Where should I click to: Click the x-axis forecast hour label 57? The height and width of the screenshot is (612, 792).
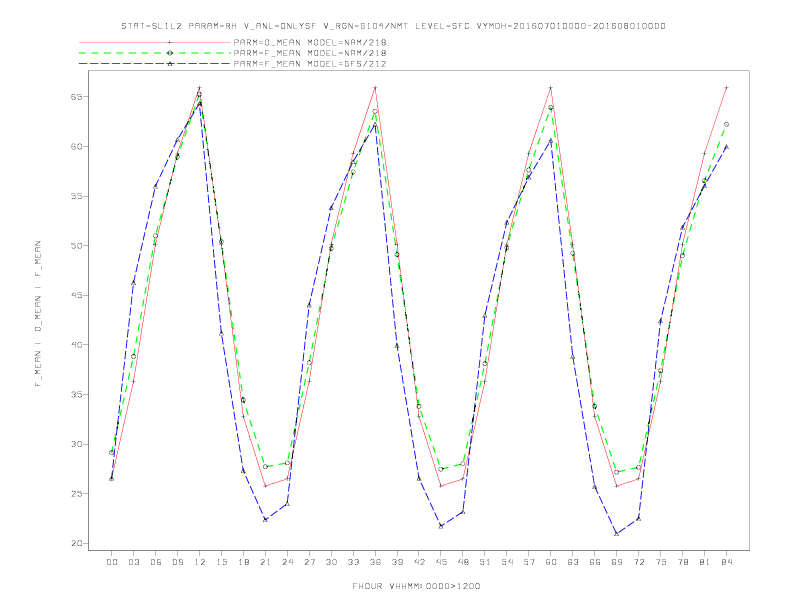[x=529, y=562]
